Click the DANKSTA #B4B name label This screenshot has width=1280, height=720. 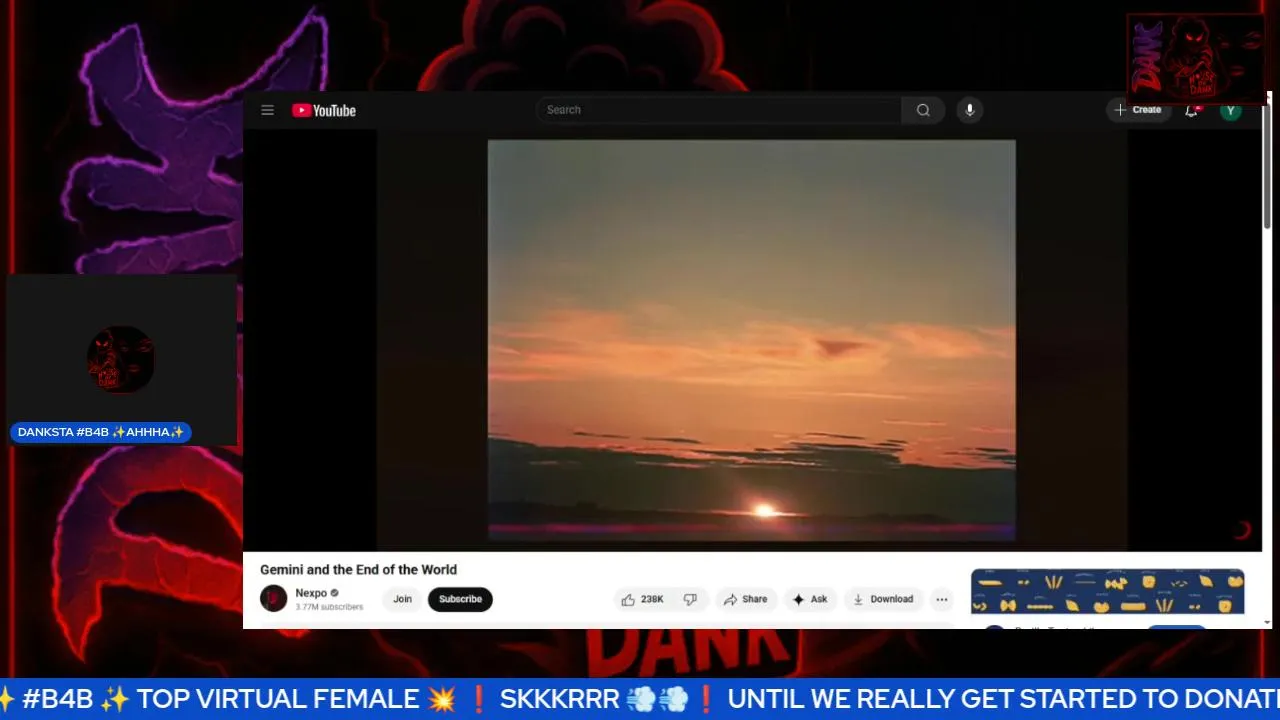click(100, 432)
